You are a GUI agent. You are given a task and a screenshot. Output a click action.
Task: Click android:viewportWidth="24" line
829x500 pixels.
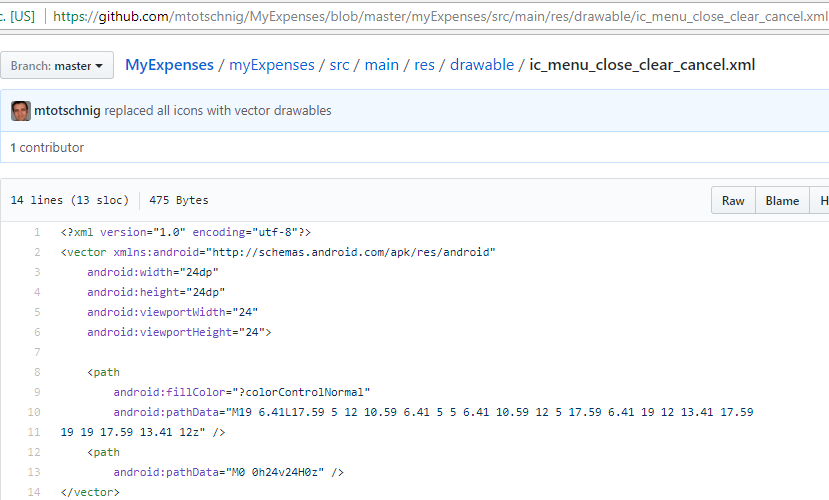pos(172,312)
